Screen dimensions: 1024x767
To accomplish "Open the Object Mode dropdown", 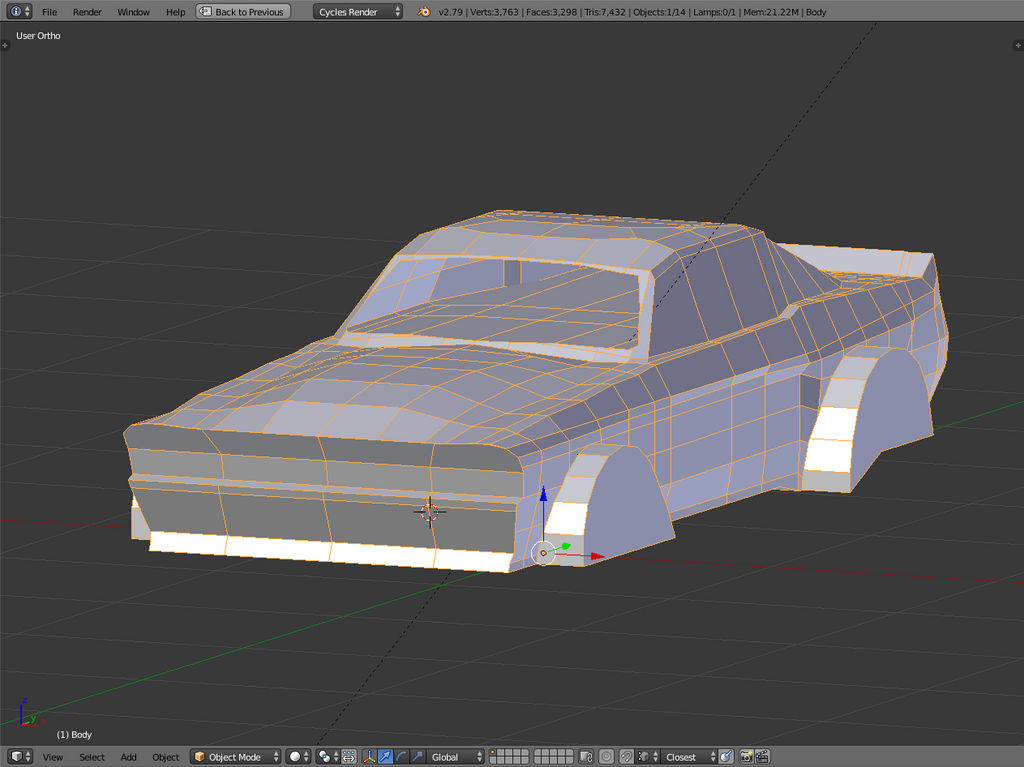I will point(236,757).
